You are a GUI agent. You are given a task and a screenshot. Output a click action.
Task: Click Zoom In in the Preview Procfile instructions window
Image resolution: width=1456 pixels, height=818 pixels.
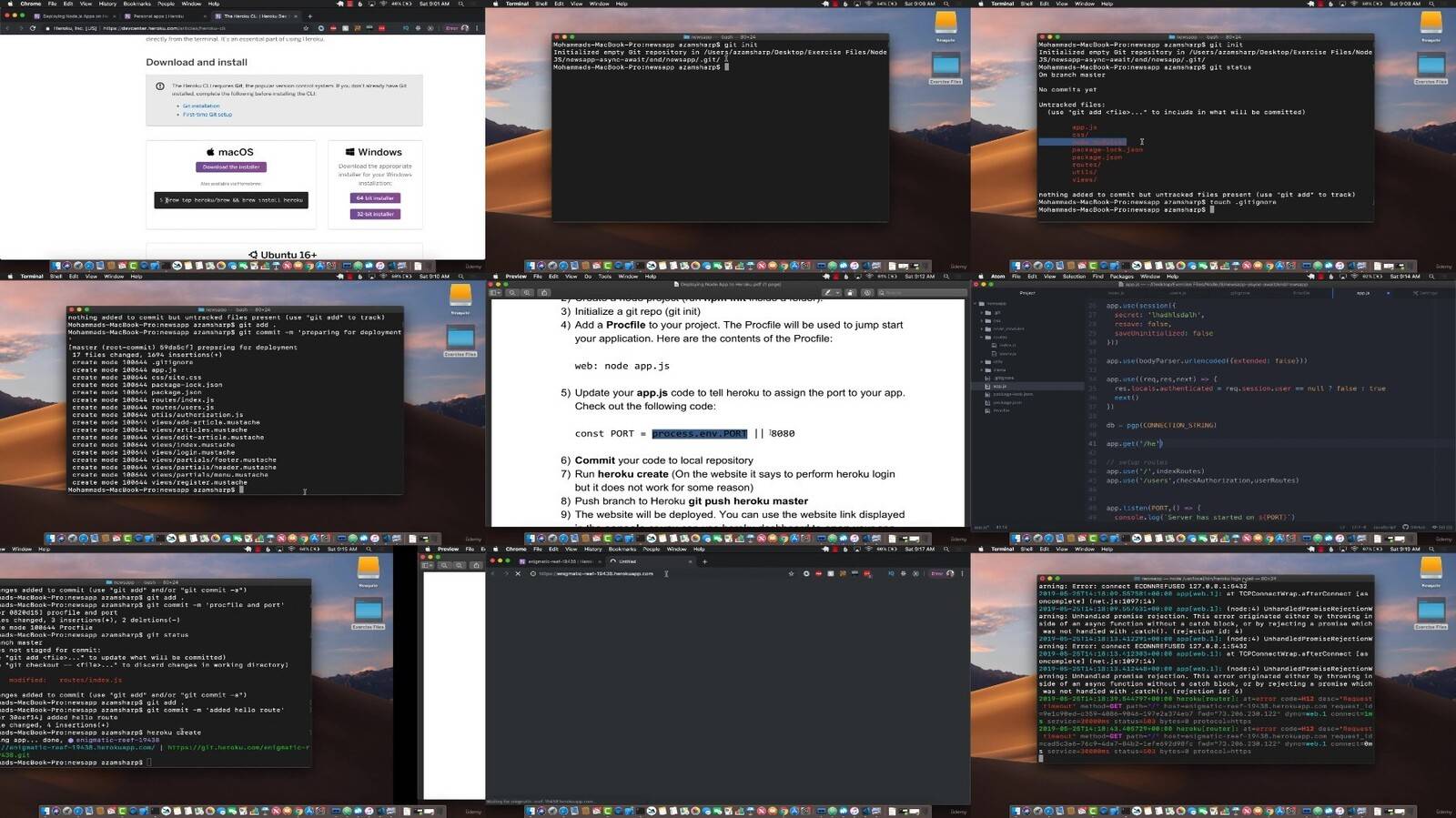[527, 293]
